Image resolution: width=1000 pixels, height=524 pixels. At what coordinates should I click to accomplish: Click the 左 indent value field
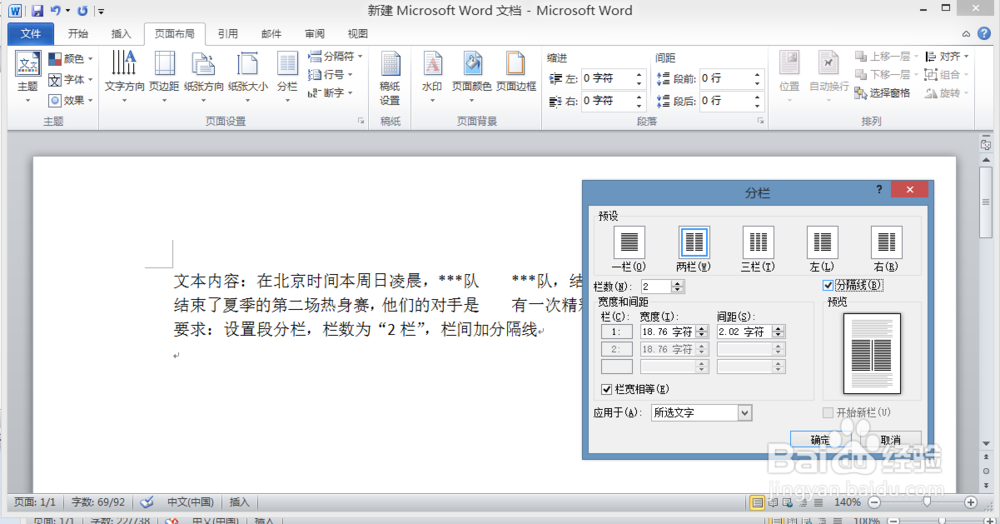pyautogui.click(x=608, y=78)
